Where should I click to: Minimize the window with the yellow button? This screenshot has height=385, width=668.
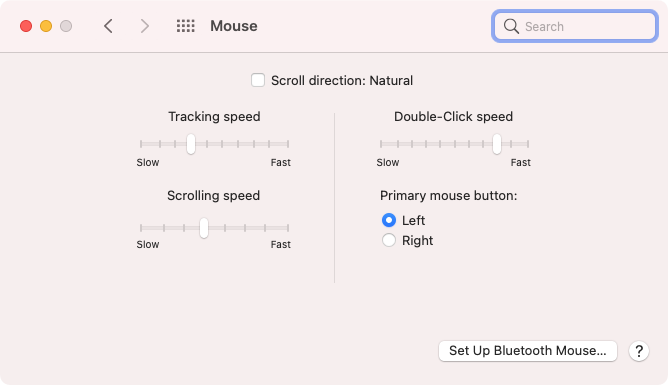click(46, 26)
